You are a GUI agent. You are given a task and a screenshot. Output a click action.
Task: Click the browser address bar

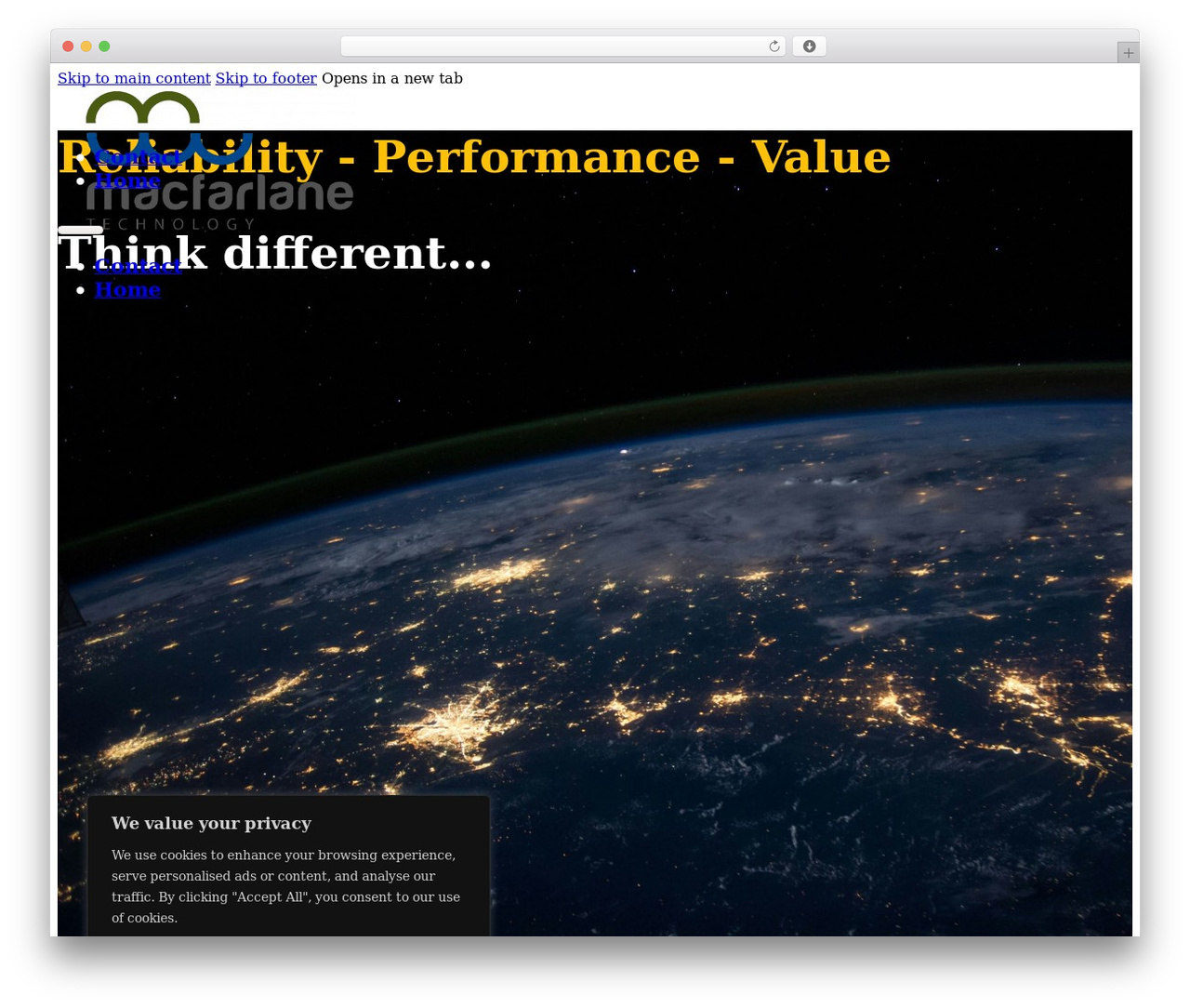562,46
